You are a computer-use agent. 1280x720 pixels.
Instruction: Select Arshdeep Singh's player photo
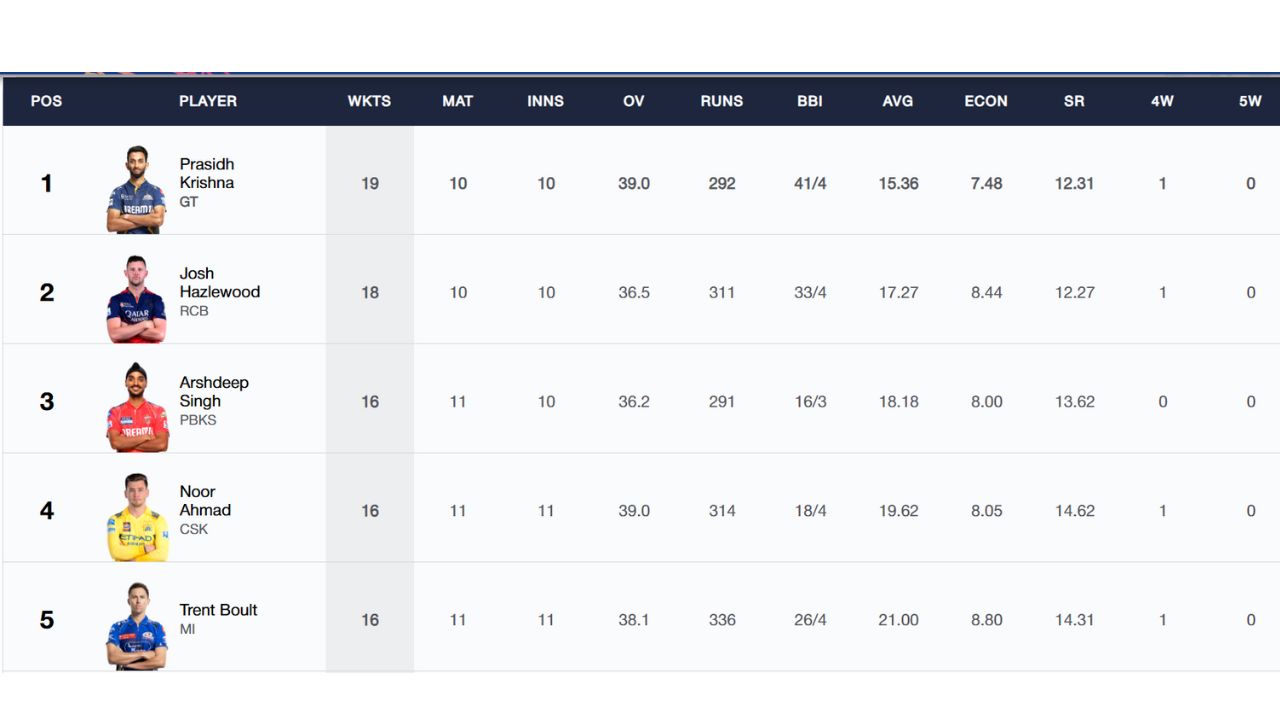tap(137, 407)
